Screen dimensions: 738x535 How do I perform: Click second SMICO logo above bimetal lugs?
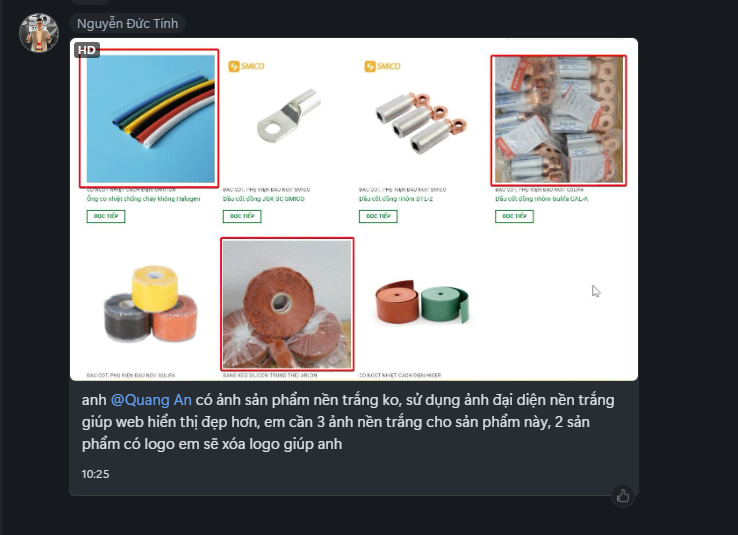point(382,66)
